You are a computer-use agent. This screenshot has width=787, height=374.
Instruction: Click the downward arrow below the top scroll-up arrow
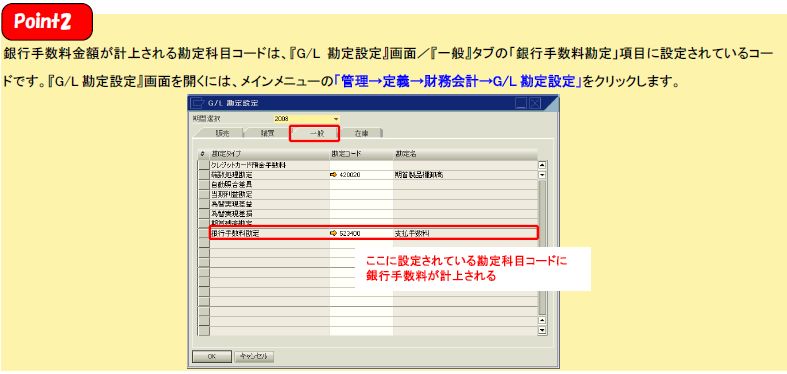(x=542, y=175)
